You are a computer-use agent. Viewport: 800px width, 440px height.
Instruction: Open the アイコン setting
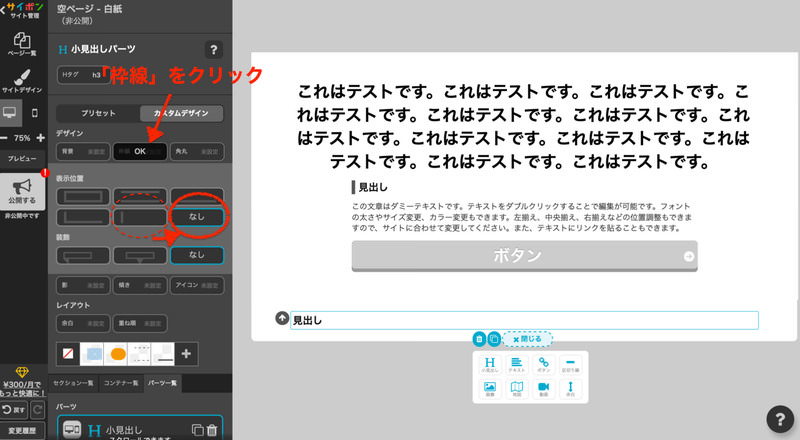(197, 285)
